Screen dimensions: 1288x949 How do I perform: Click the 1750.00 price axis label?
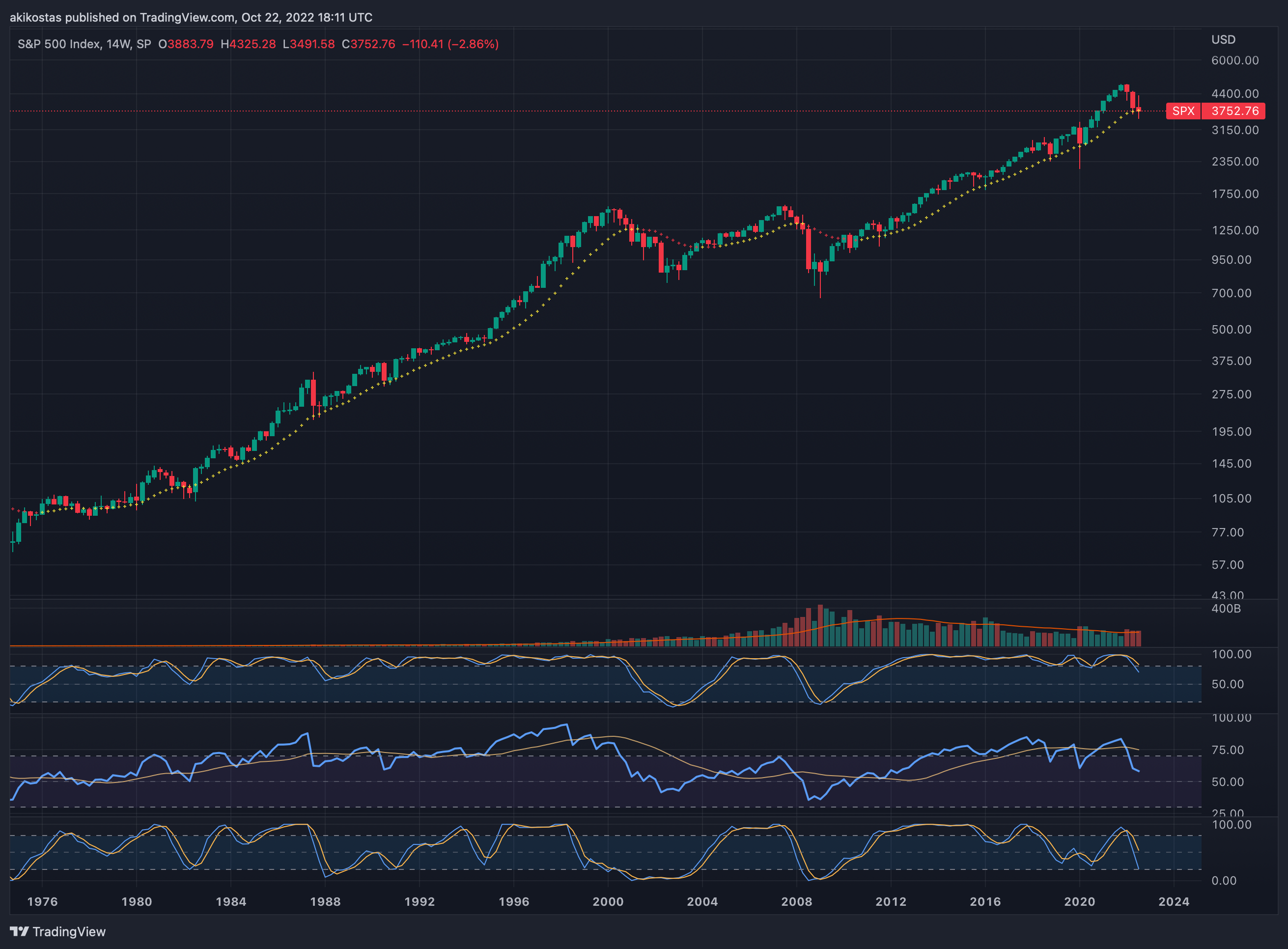(1234, 194)
